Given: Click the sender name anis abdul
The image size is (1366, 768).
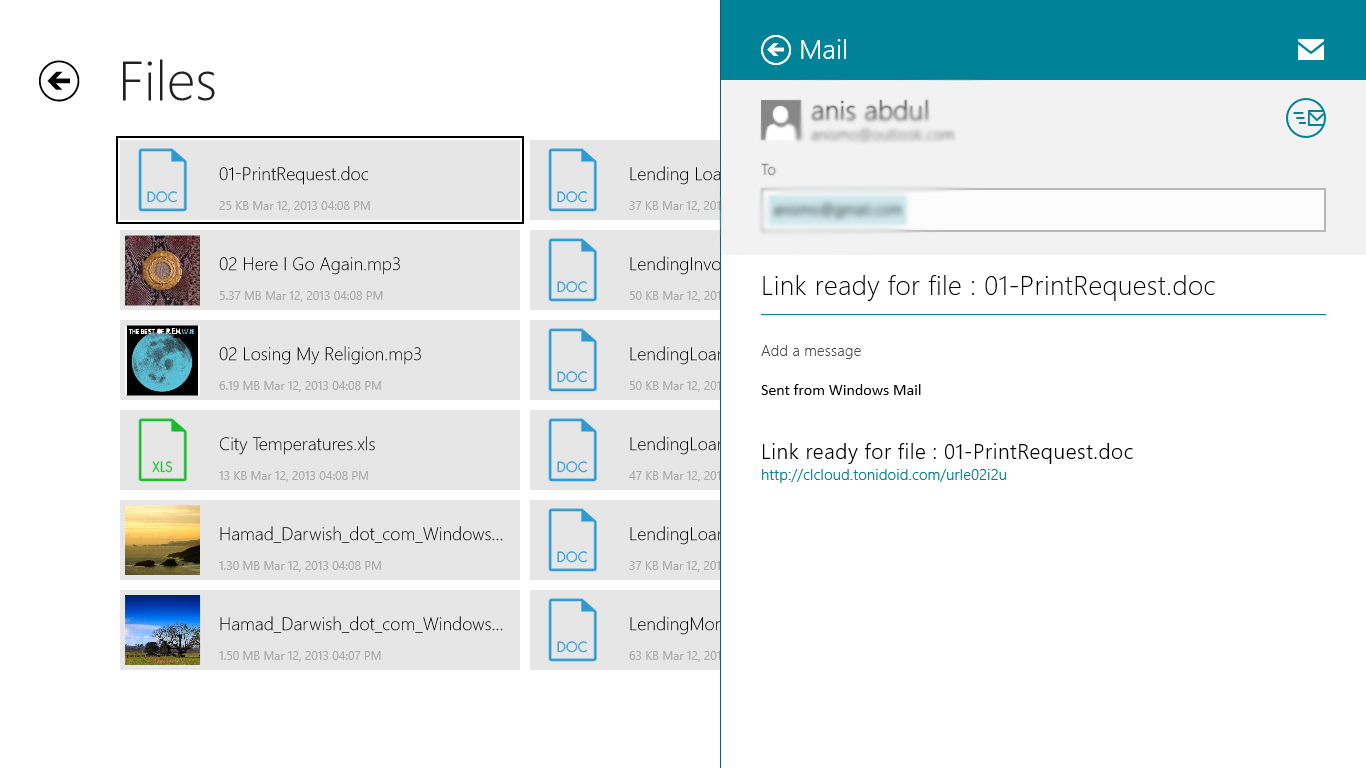Looking at the screenshot, I should click(870, 110).
